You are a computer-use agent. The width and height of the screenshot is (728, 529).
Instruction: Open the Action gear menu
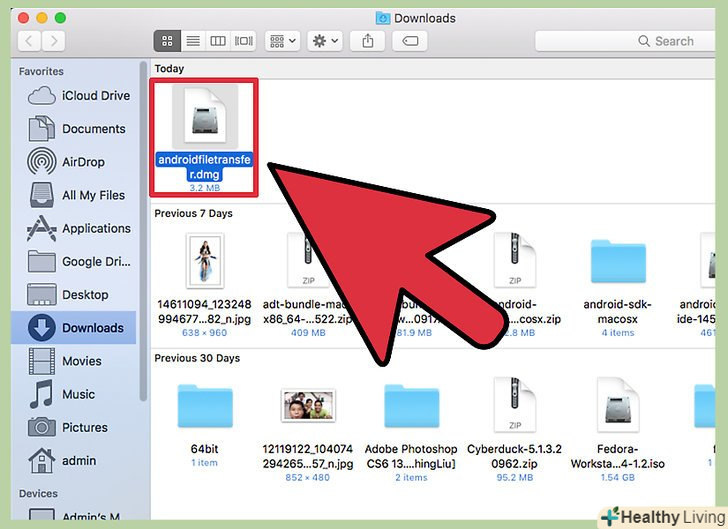[325, 41]
